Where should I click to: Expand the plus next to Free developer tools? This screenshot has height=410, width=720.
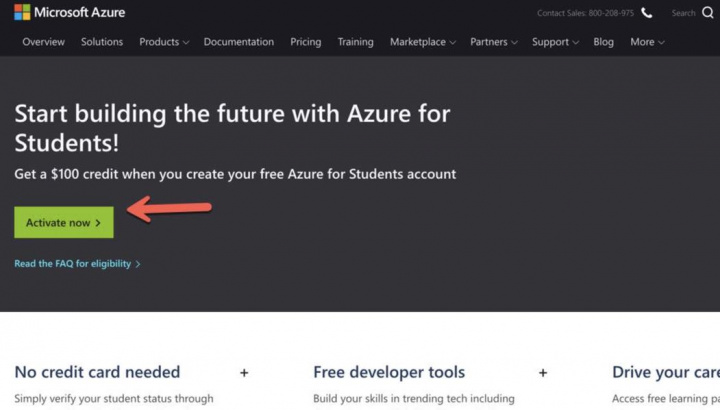pyautogui.click(x=543, y=373)
